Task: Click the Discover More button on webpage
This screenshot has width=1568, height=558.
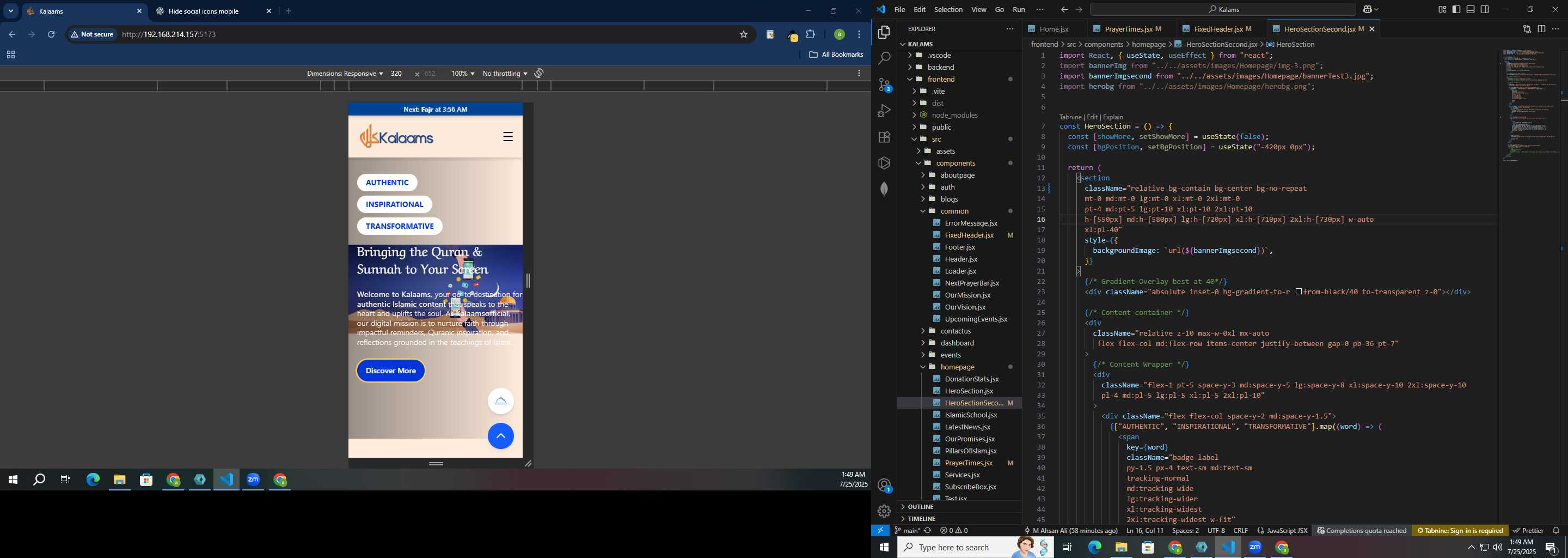Action: point(391,371)
